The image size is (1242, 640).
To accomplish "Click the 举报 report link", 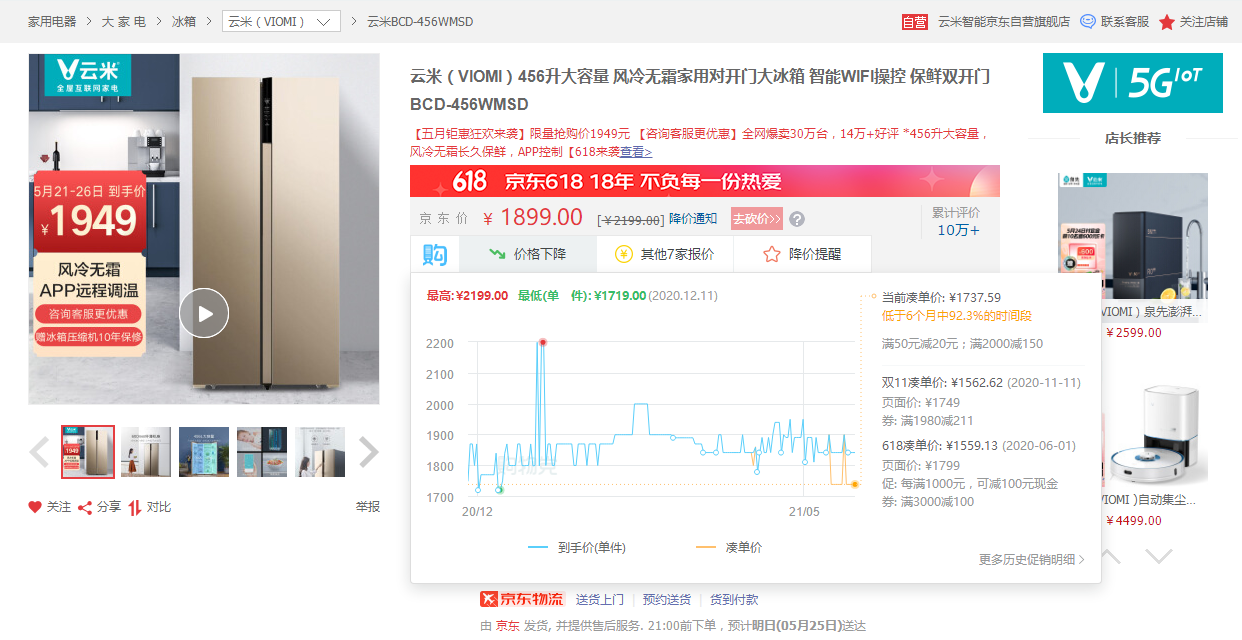I will point(368,507).
